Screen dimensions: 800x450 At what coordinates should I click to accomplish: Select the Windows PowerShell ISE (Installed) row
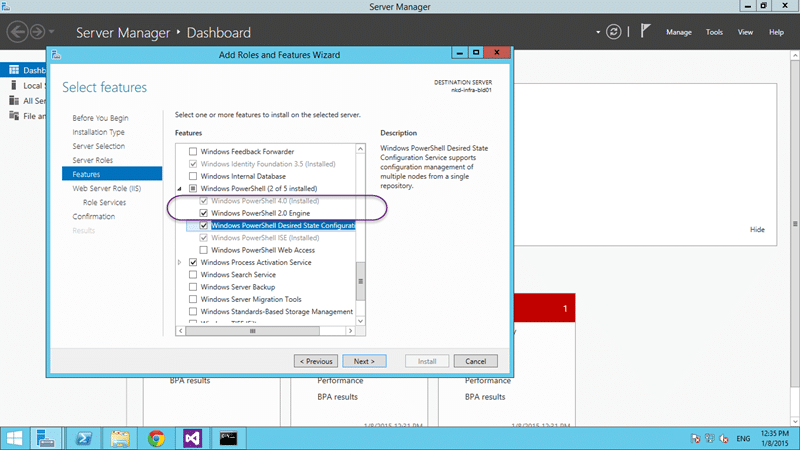[x=265, y=238]
